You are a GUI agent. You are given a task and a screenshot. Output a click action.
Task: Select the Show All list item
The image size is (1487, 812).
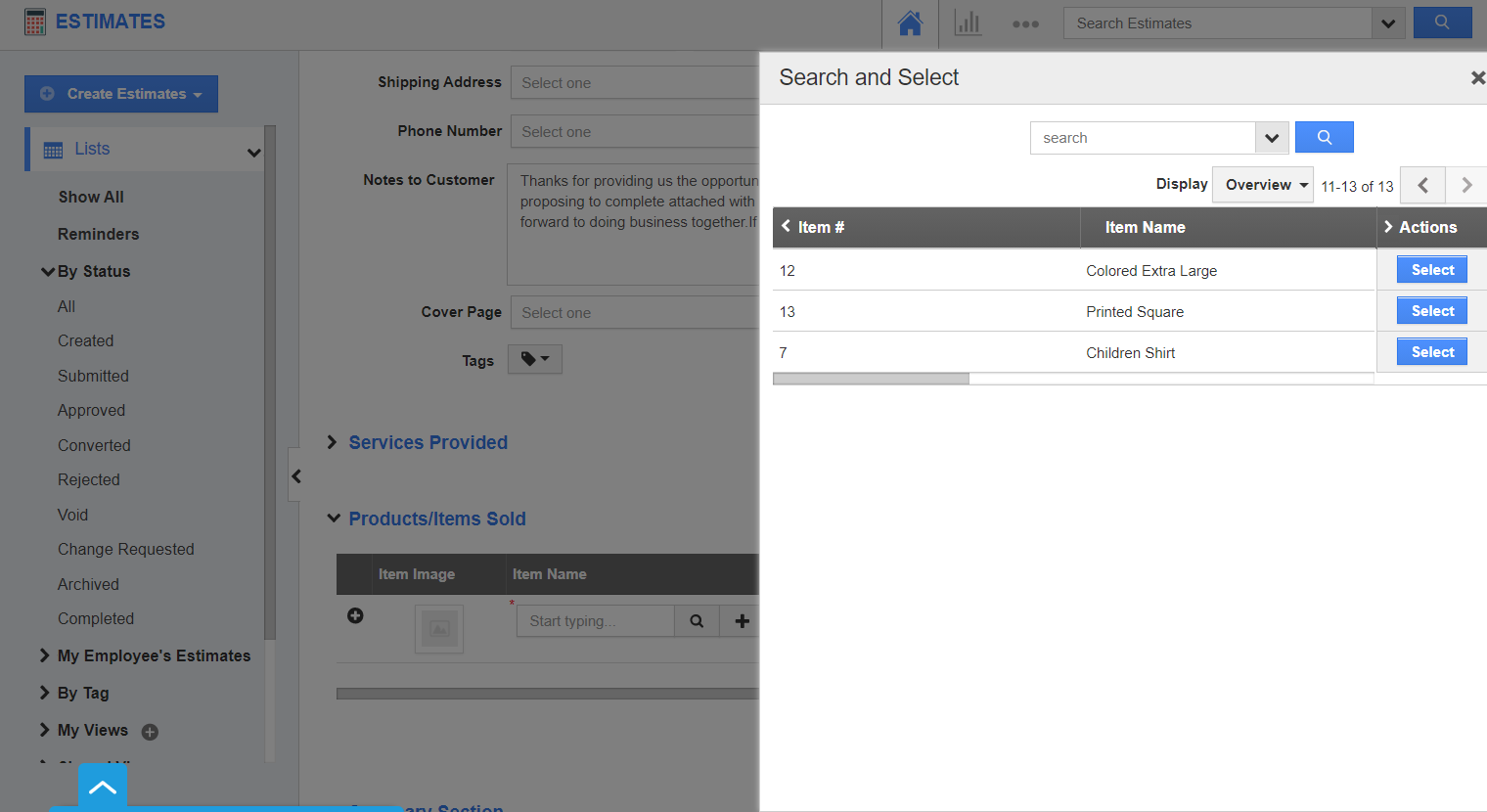point(90,197)
